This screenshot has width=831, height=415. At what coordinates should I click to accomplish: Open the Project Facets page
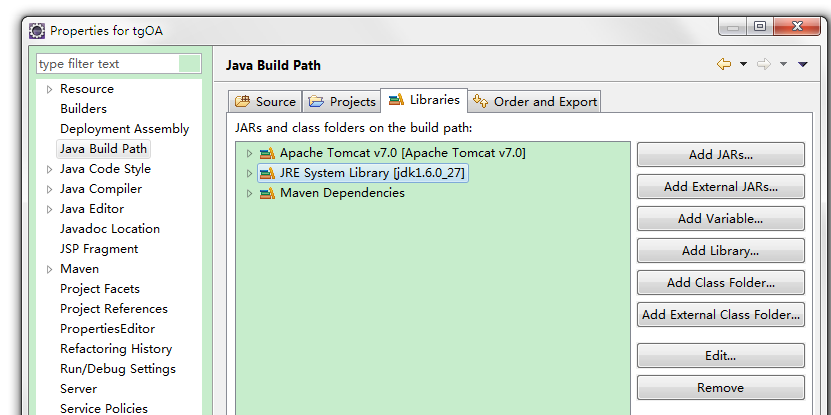point(100,289)
